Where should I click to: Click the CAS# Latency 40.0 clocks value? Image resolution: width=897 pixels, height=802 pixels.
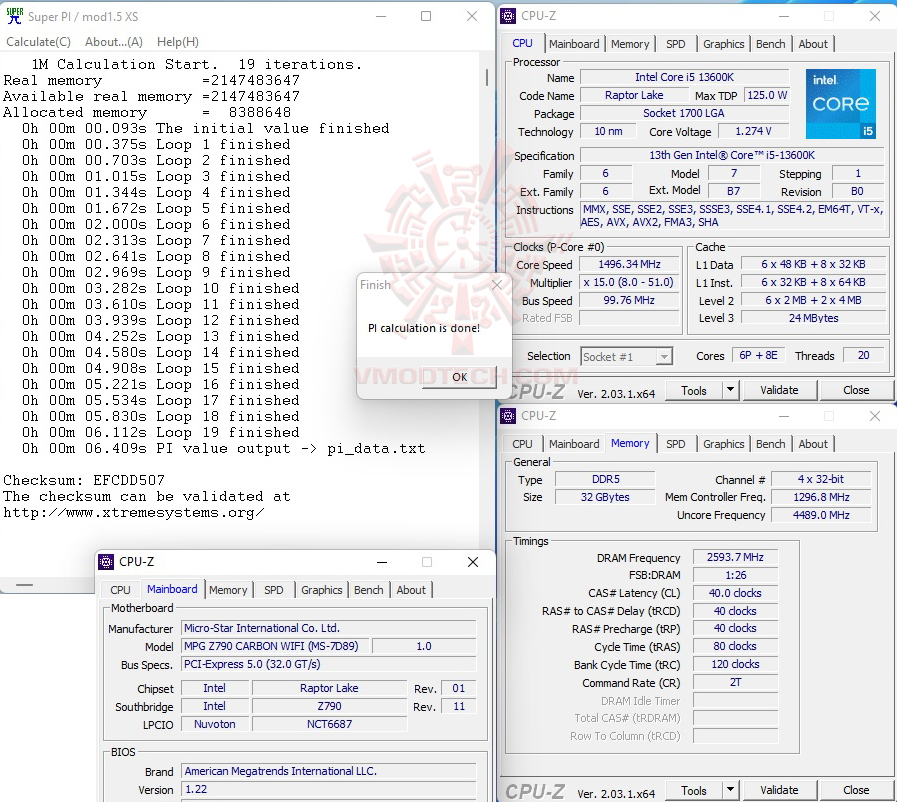735,593
